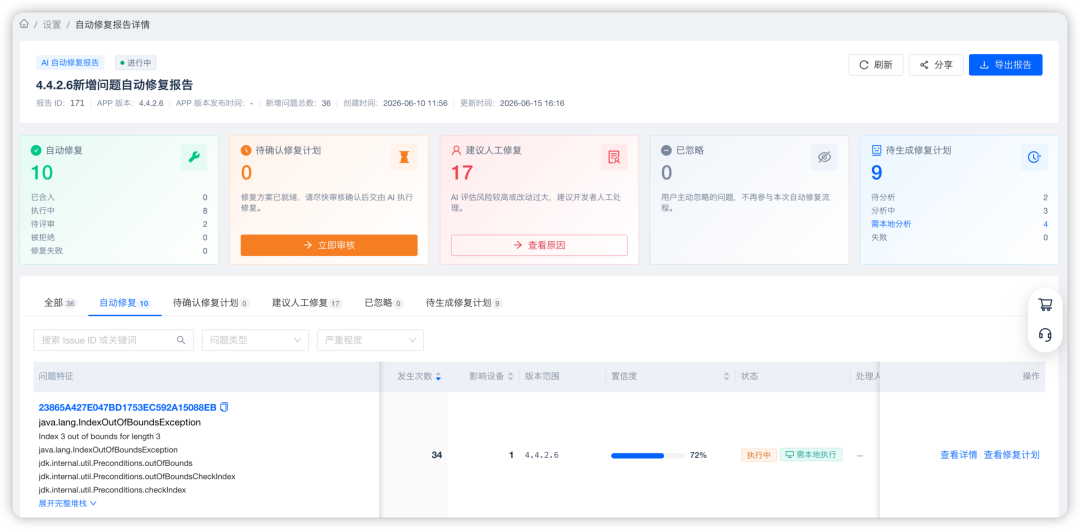Click the 查看原因 button

tap(539, 245)
